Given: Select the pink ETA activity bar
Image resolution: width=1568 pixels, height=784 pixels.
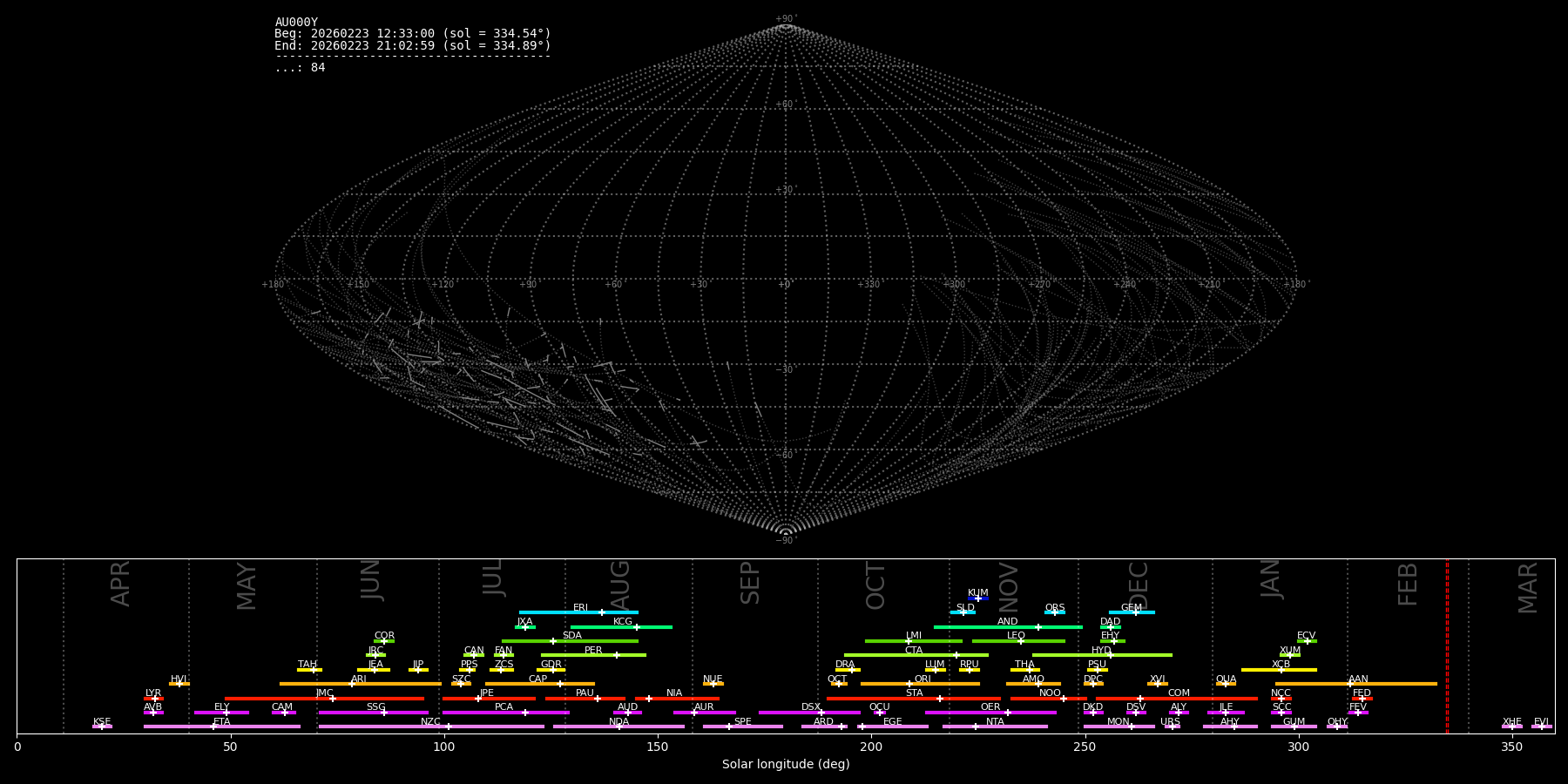Looking at the screenshot, I should (x=221, y=727).
